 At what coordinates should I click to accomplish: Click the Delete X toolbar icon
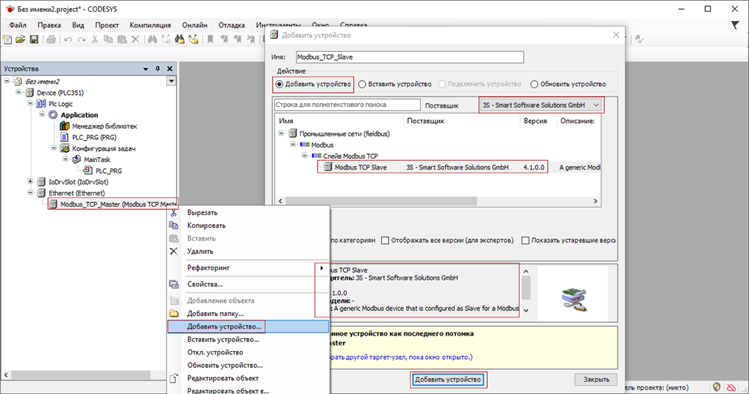(135, 40)
